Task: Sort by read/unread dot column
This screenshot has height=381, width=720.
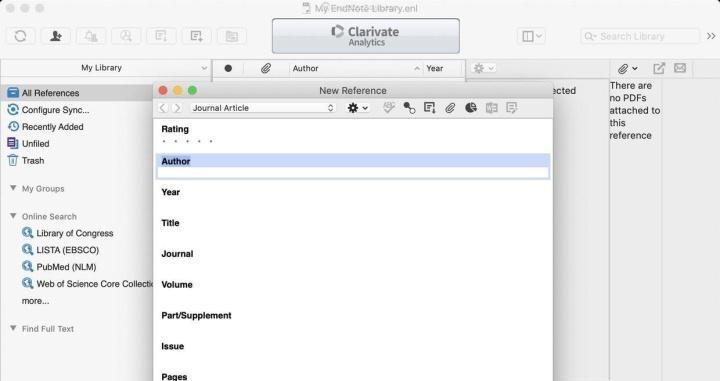Action: coord(228,68)
